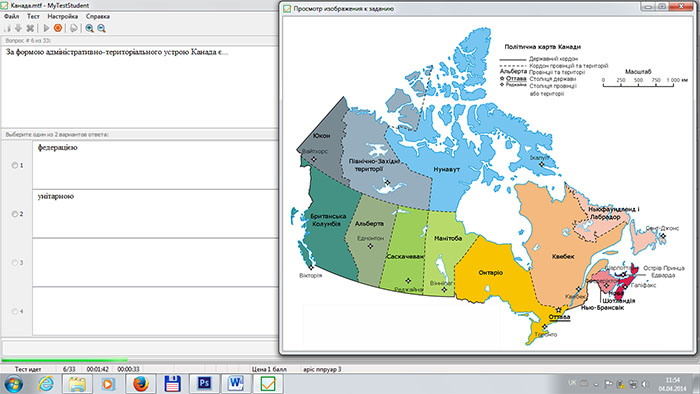Open the Файл menu
The width and height of the screenshot is (700, 394).
pyautogui.click(x=11, y=17)
